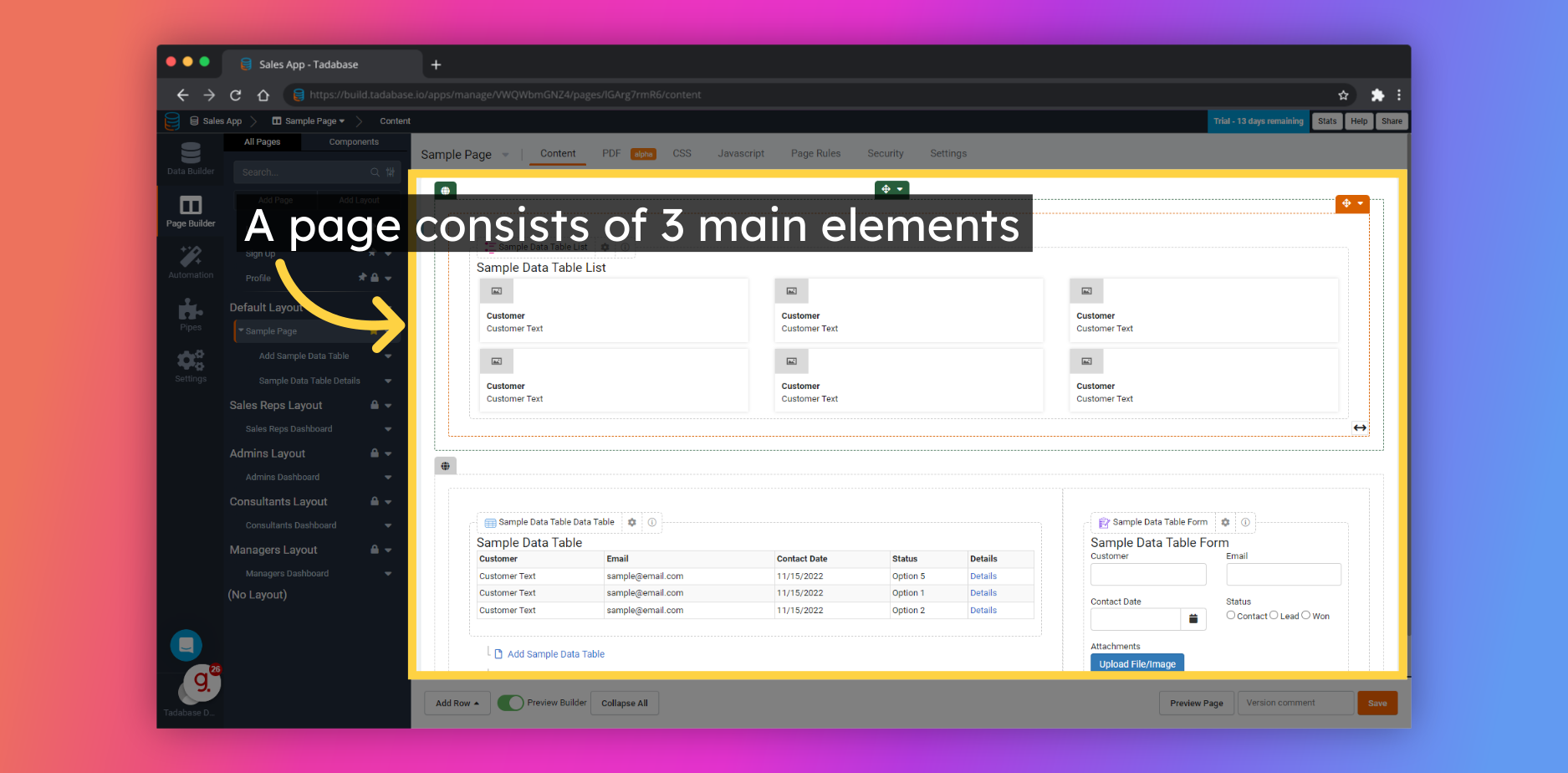1568x773 pixels.
Task: Click the Help button in header
Action: coord(1359,121)
